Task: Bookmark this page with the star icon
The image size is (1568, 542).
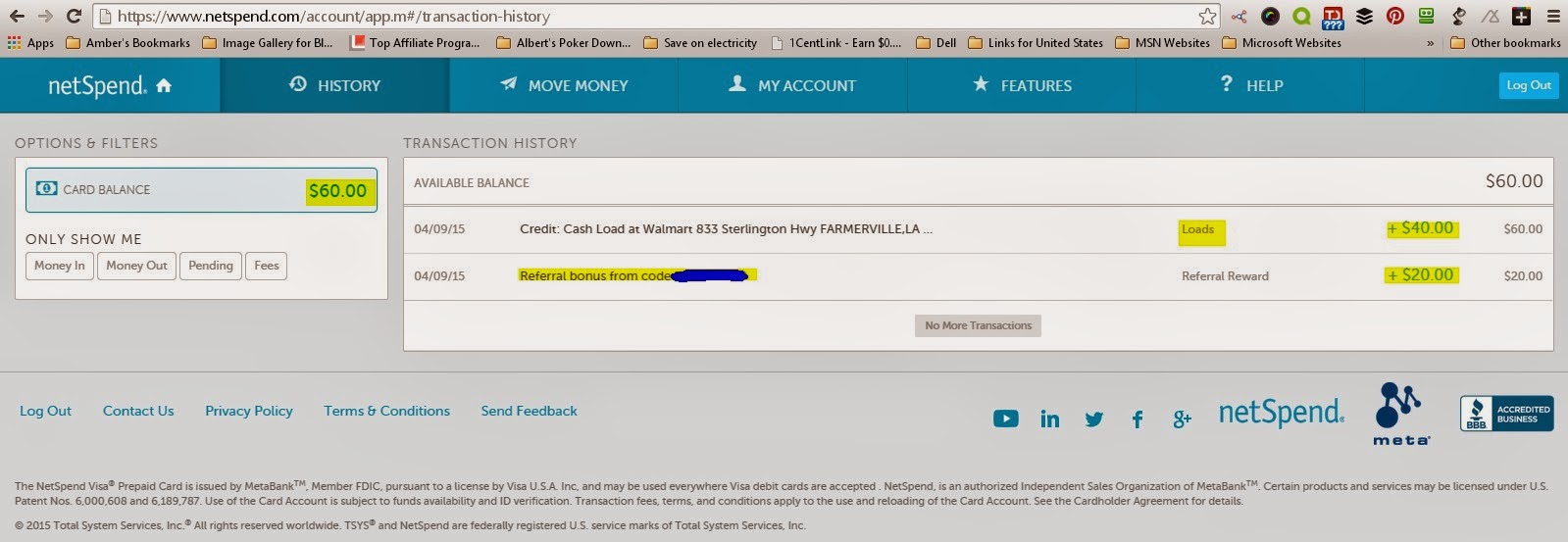Action: pos(1207,16)
